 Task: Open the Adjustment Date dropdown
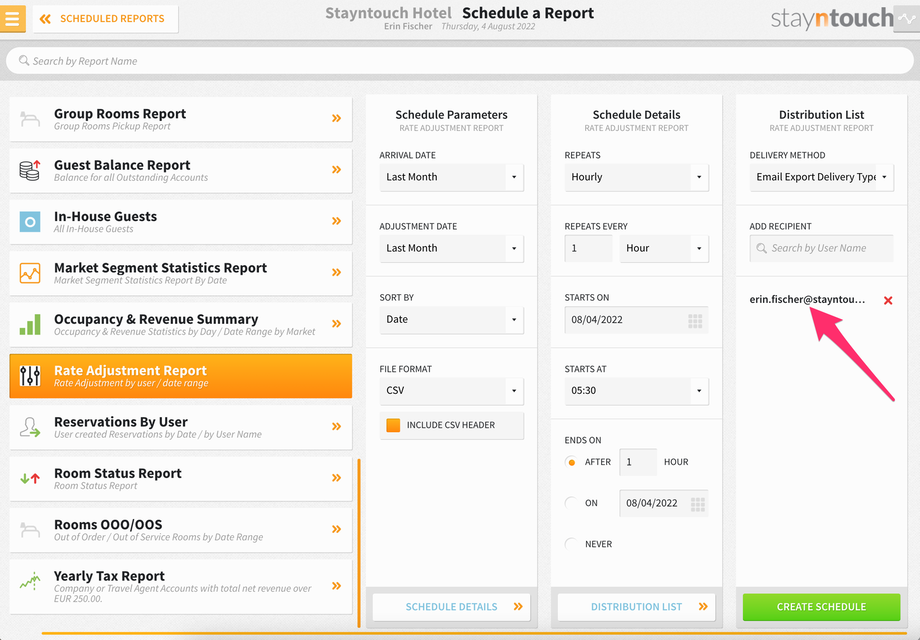pos(451,248)
